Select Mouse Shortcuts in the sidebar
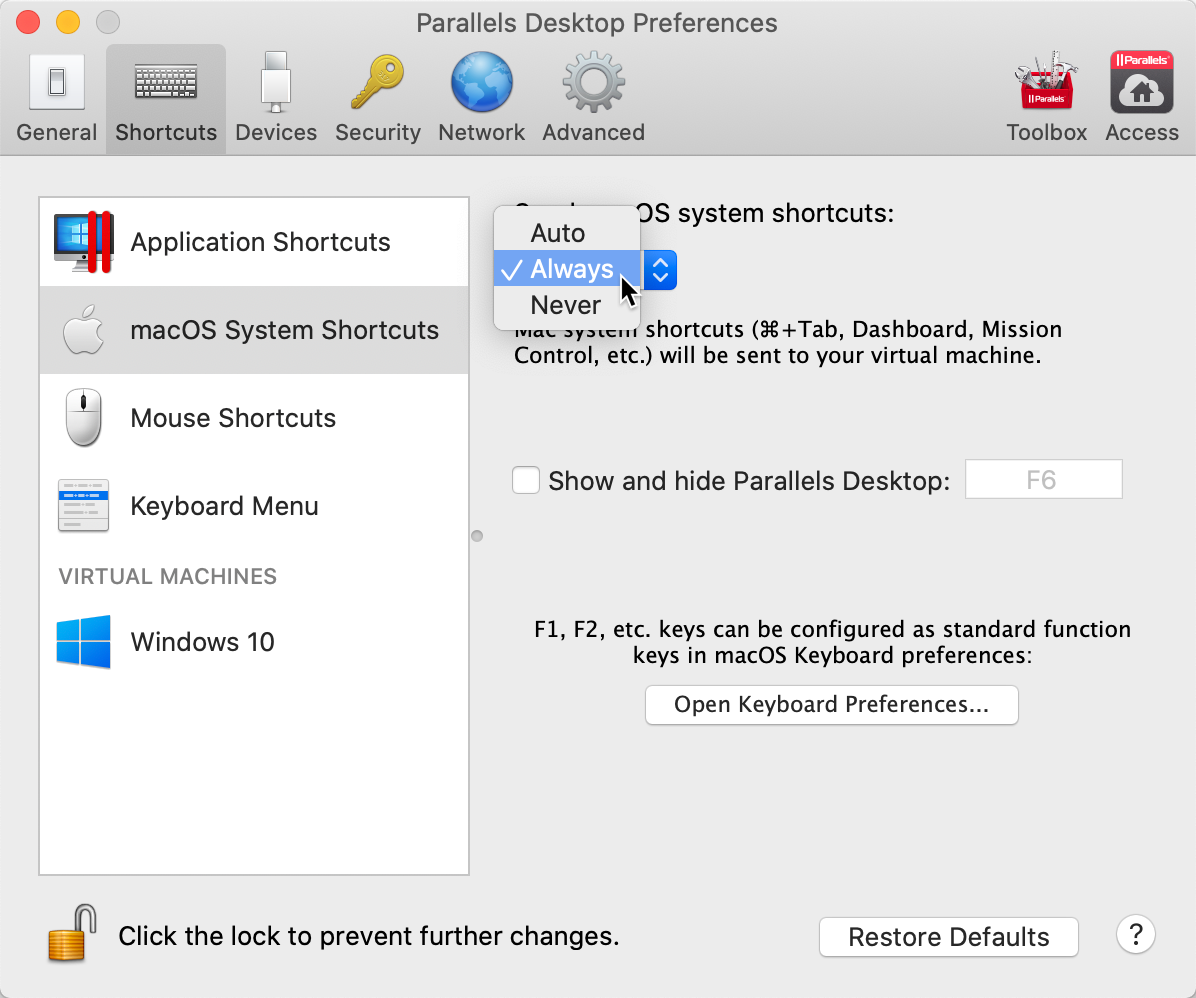Screen dimensions: 1196x998 [254, 418]
